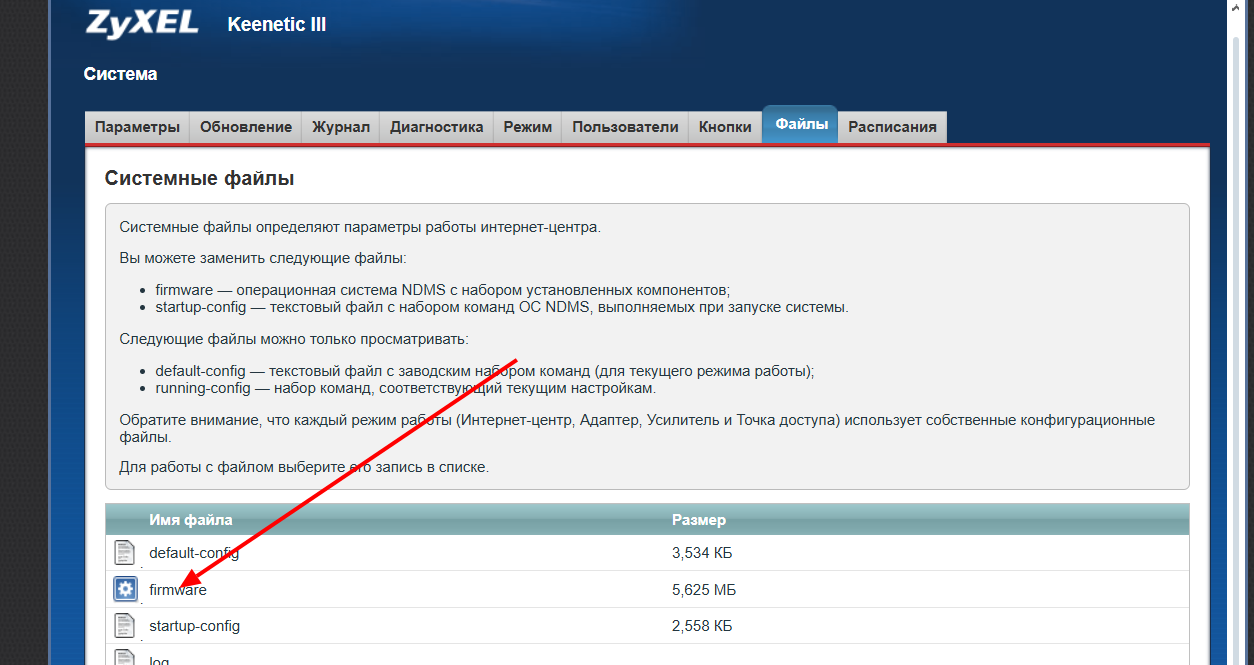This screenshot has height=665, width=1254.
Task: Switch to the Обновление tab
Action: click(x=246, y=127)
